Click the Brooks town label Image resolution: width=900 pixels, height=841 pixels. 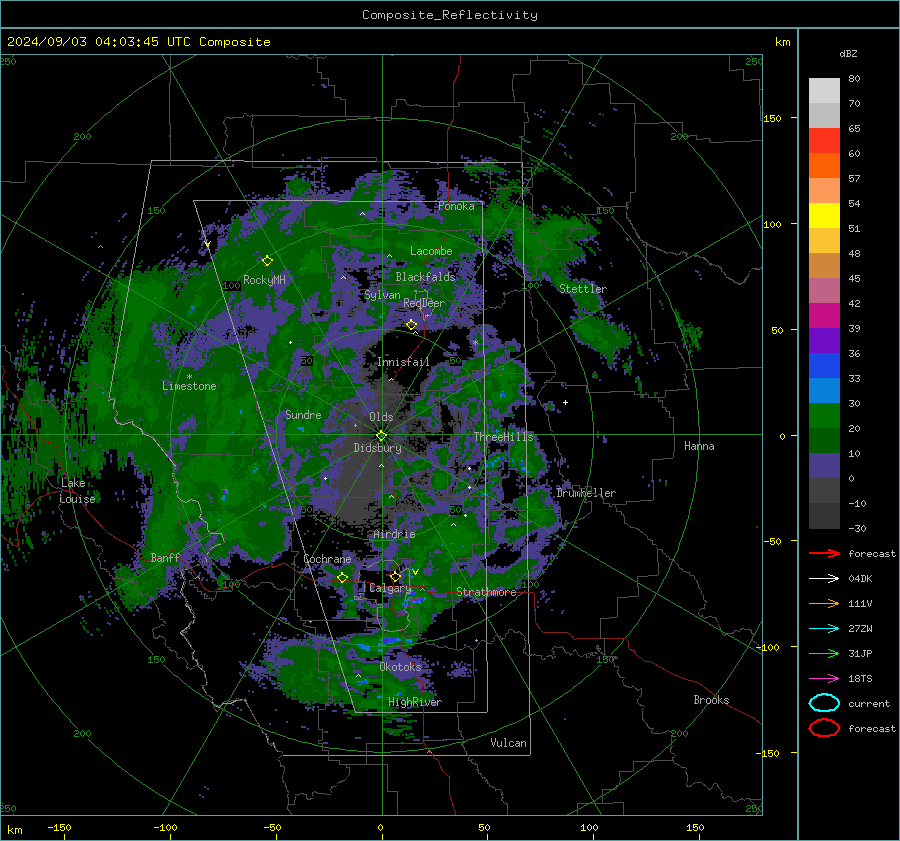coord(711,700)
